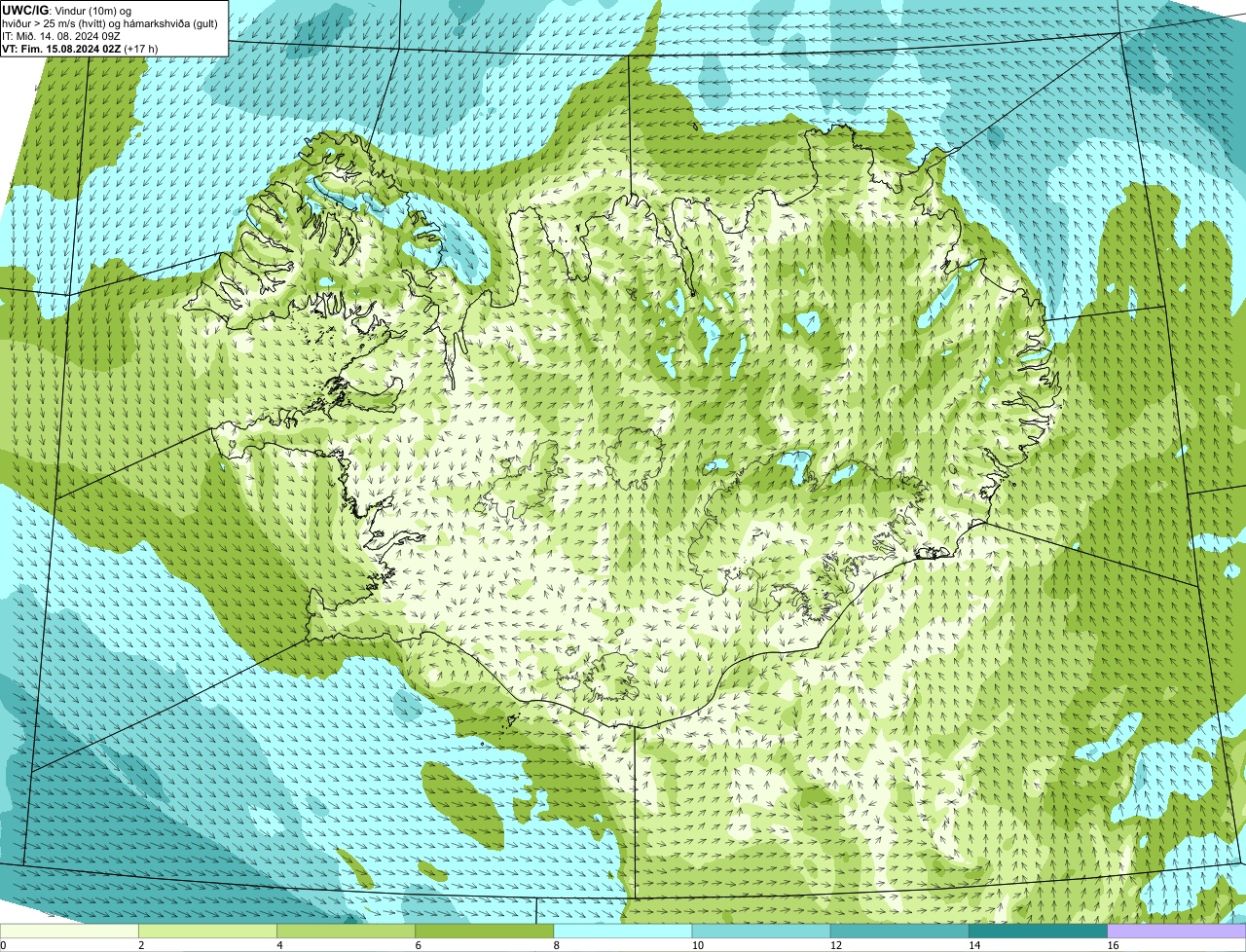
Task: Click the 0–2 m/s cream legend swatch
Action: click(x=69, y=932)
